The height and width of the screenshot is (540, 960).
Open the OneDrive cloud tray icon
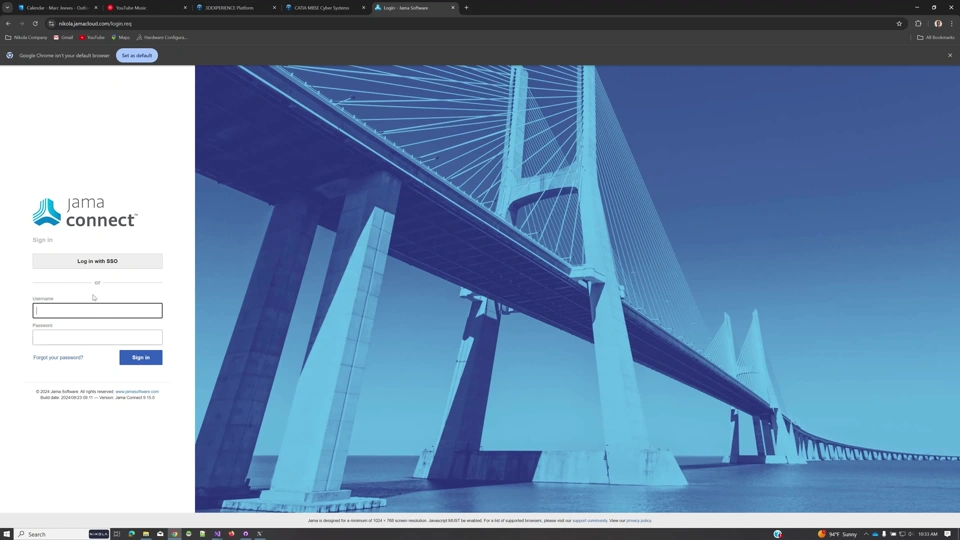tap(875, 534)
